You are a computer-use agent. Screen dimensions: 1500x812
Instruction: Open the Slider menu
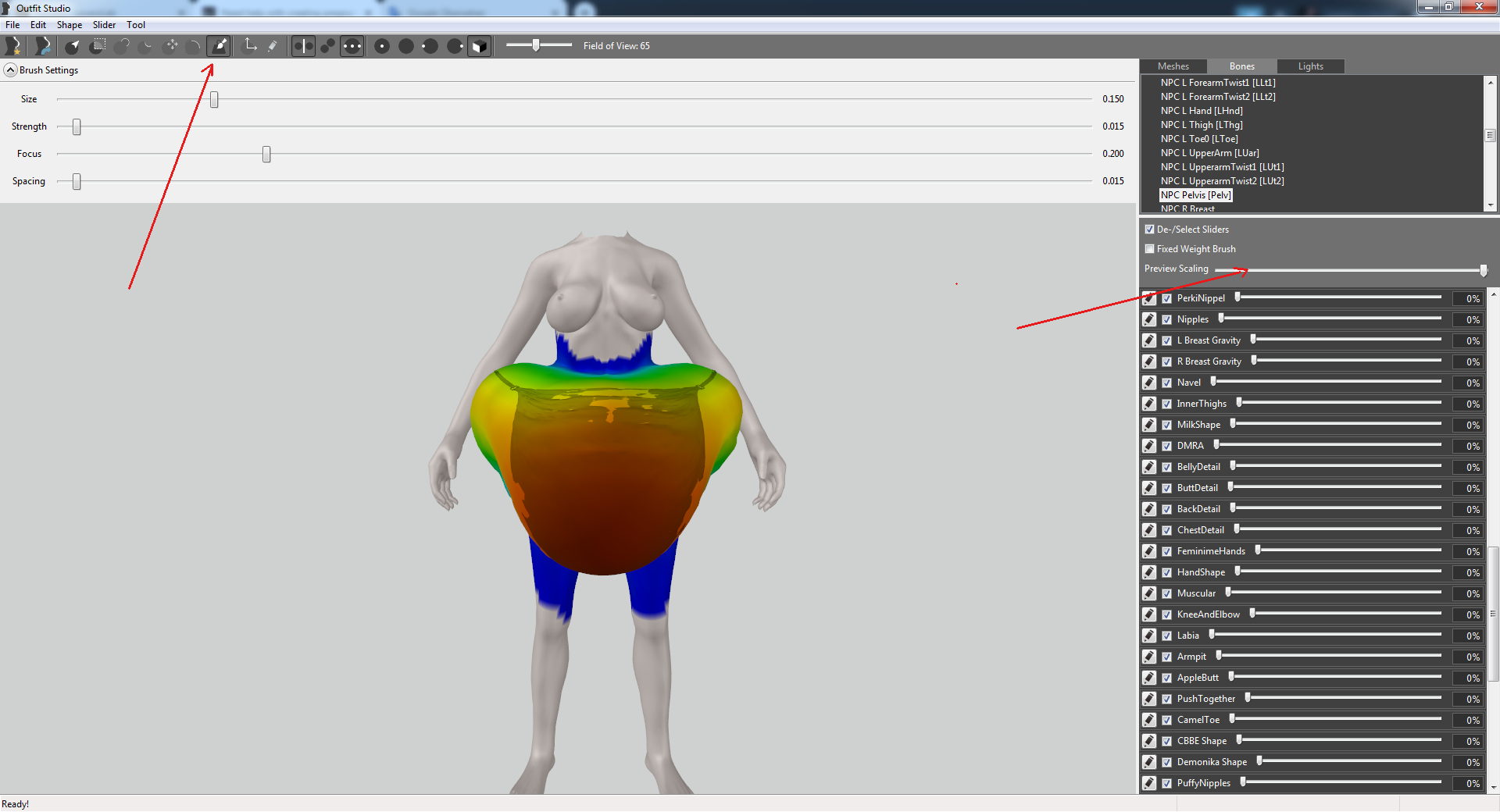tap(104, 25)
